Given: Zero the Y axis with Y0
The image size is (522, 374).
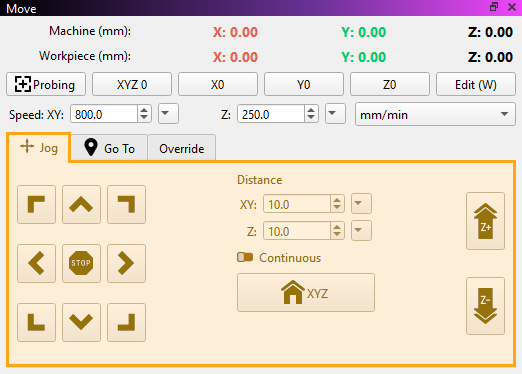Looking at the screenshot, I should point(304,84).
